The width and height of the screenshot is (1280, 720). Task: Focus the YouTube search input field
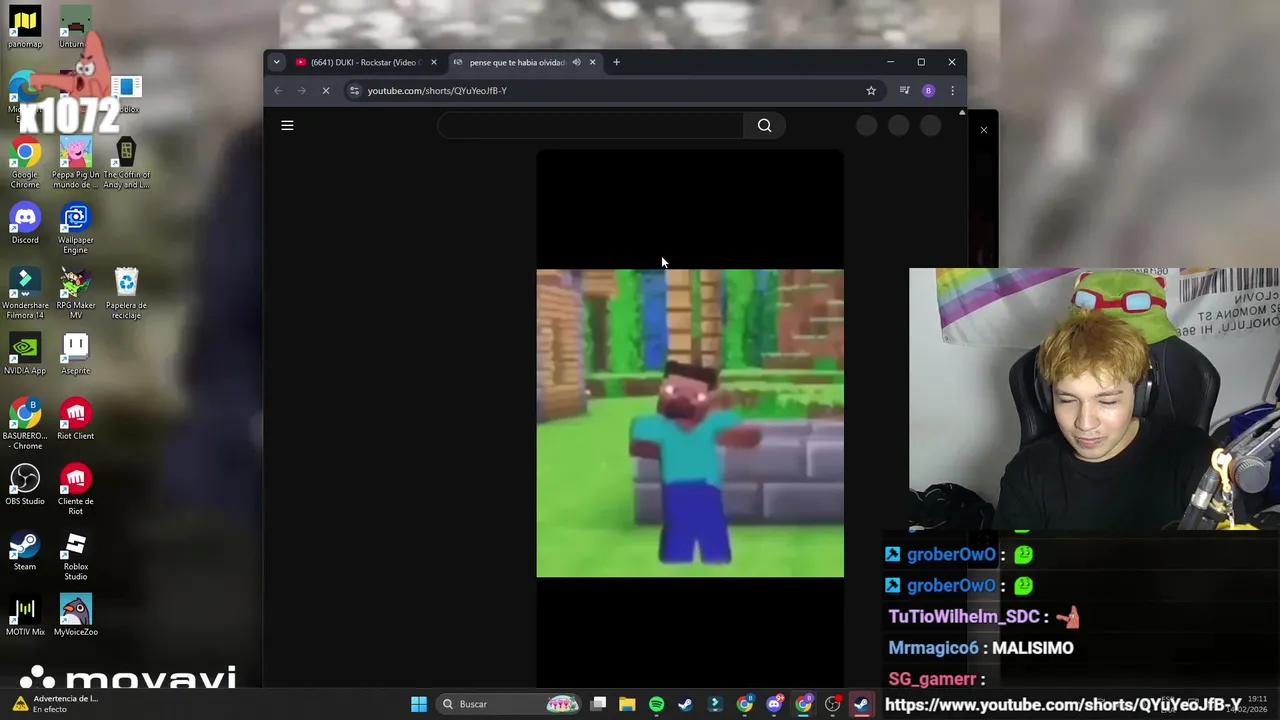coord(590,125)
